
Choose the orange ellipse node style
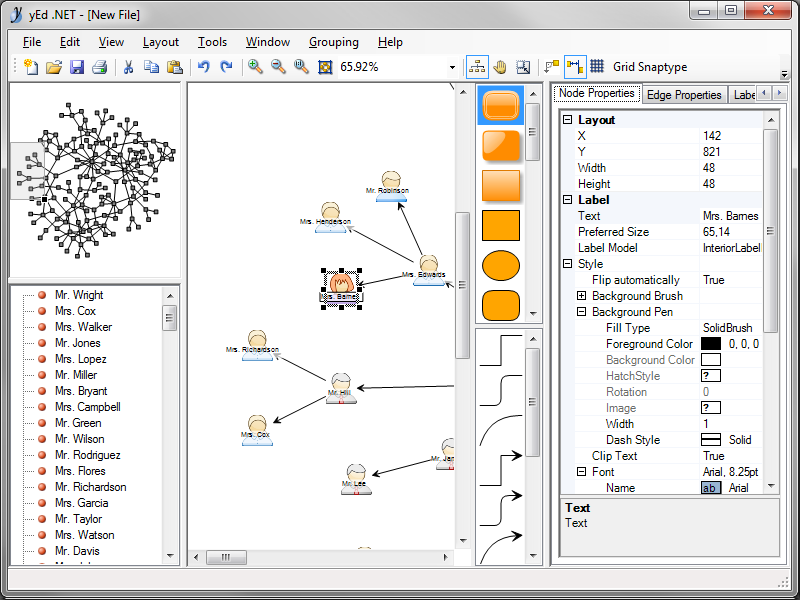501,265
